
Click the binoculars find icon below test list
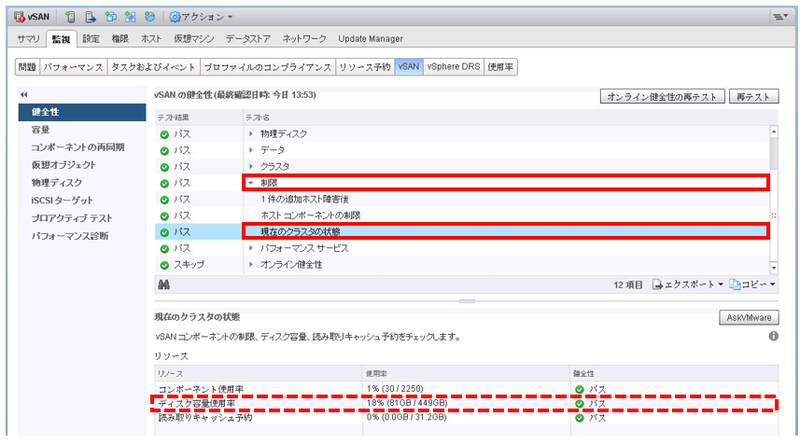[x=164, y=285]
